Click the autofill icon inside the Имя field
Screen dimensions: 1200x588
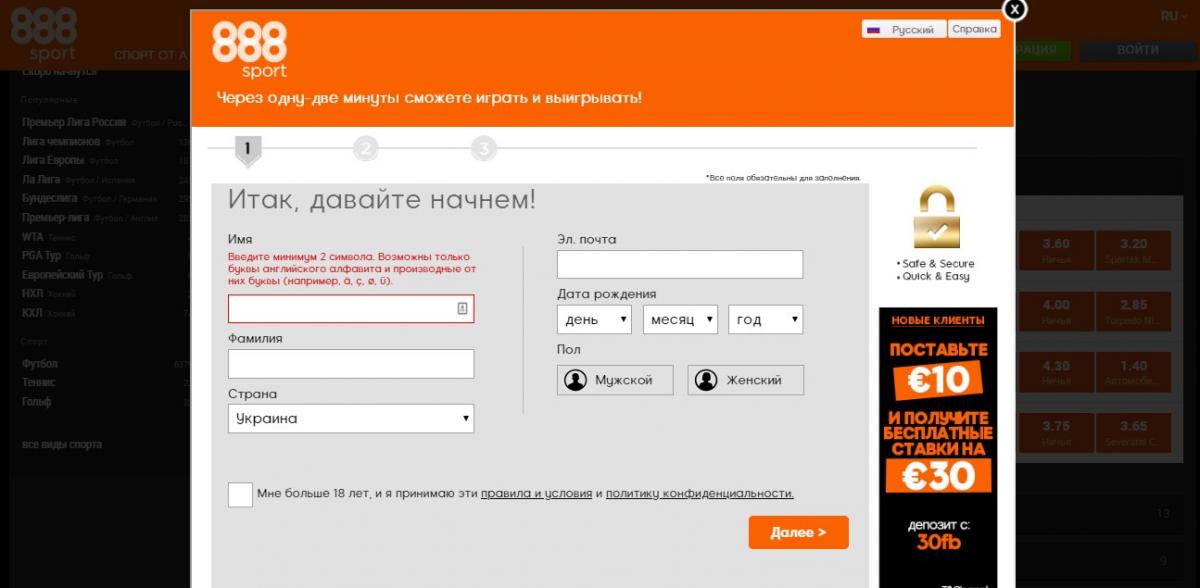(x=462, y=309)
